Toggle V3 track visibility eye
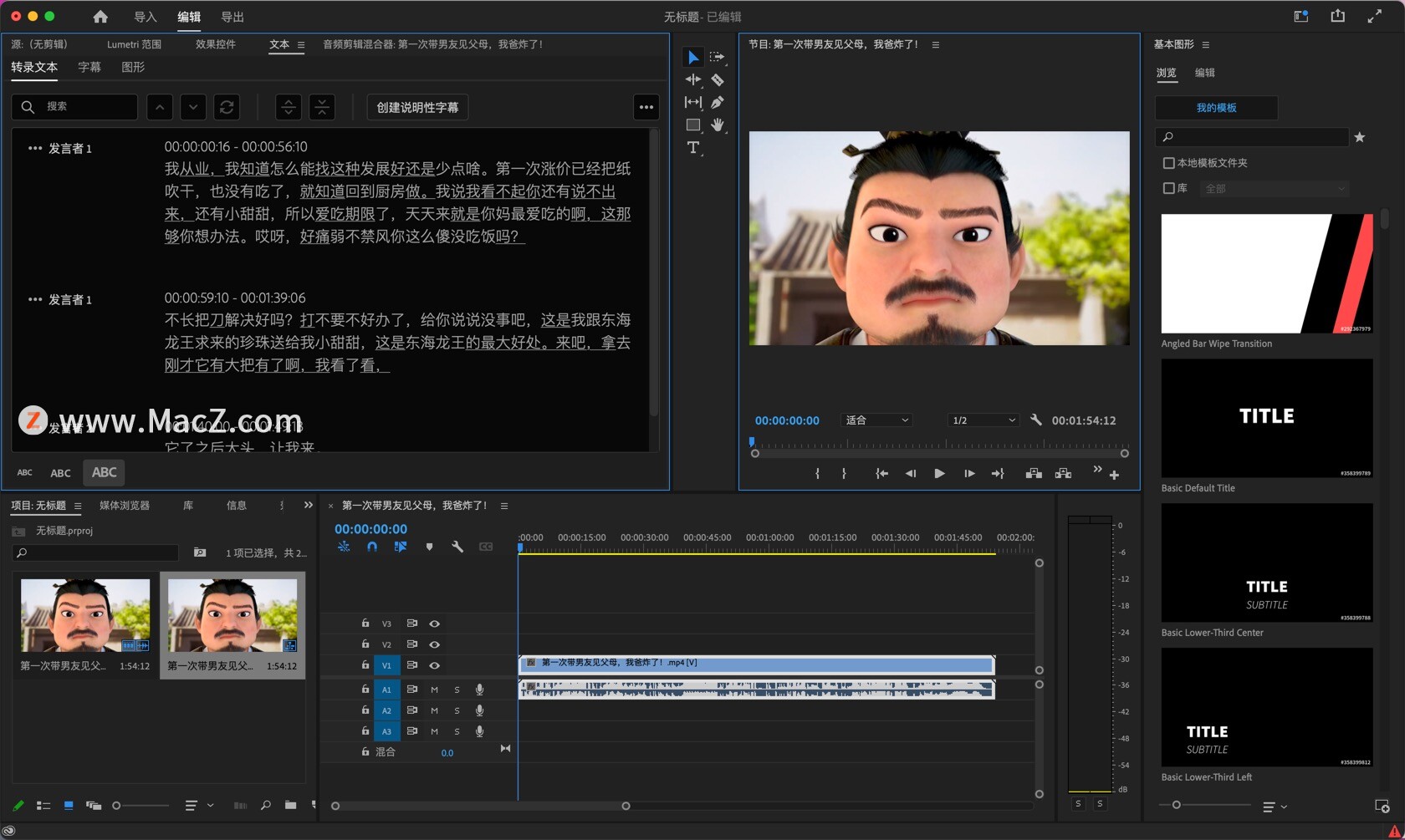1405x840 pixels. pos(434,624)
